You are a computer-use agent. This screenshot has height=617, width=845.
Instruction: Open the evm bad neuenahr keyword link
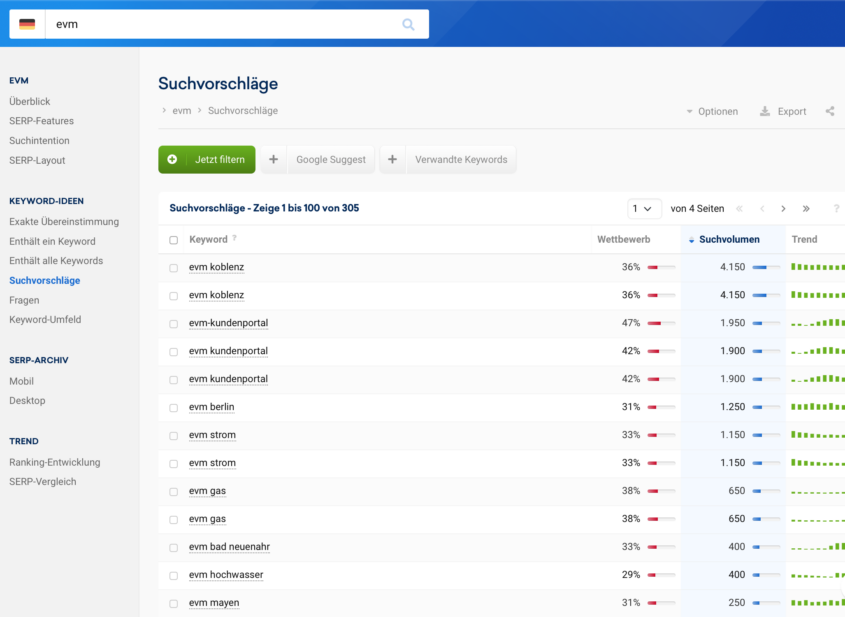230,547
